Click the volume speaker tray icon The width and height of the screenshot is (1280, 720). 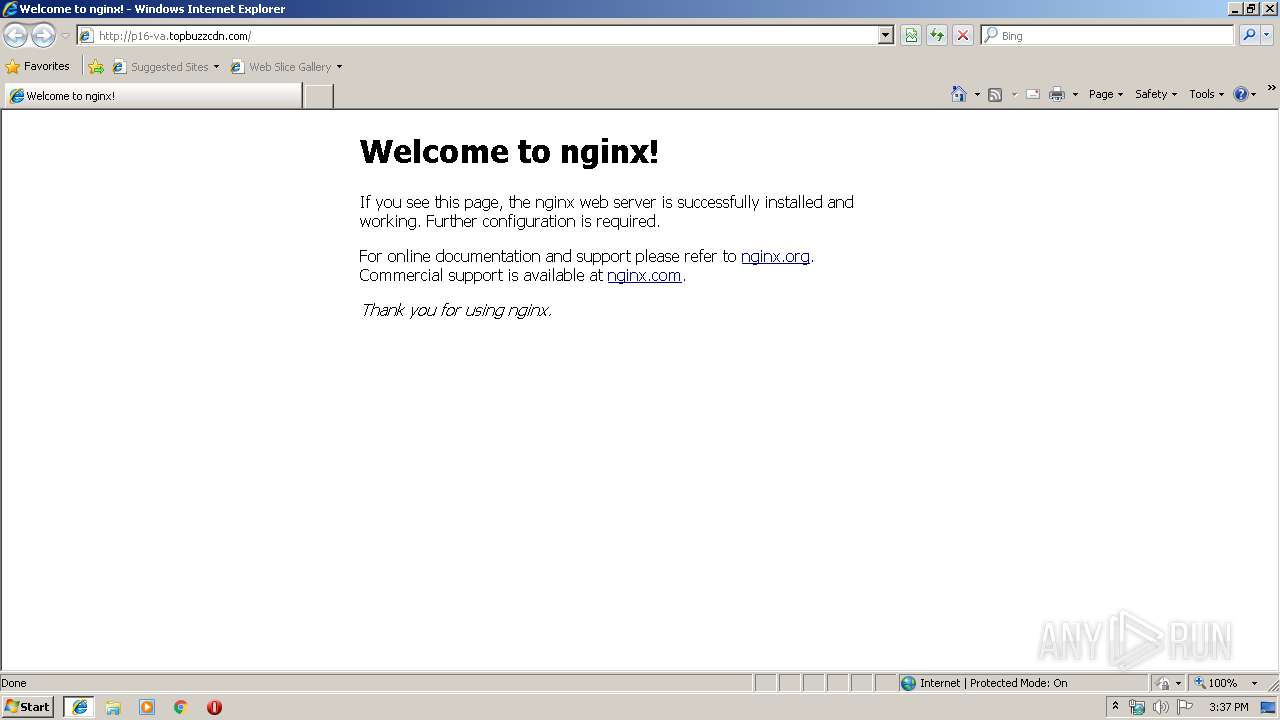(x=1161, y=707)
